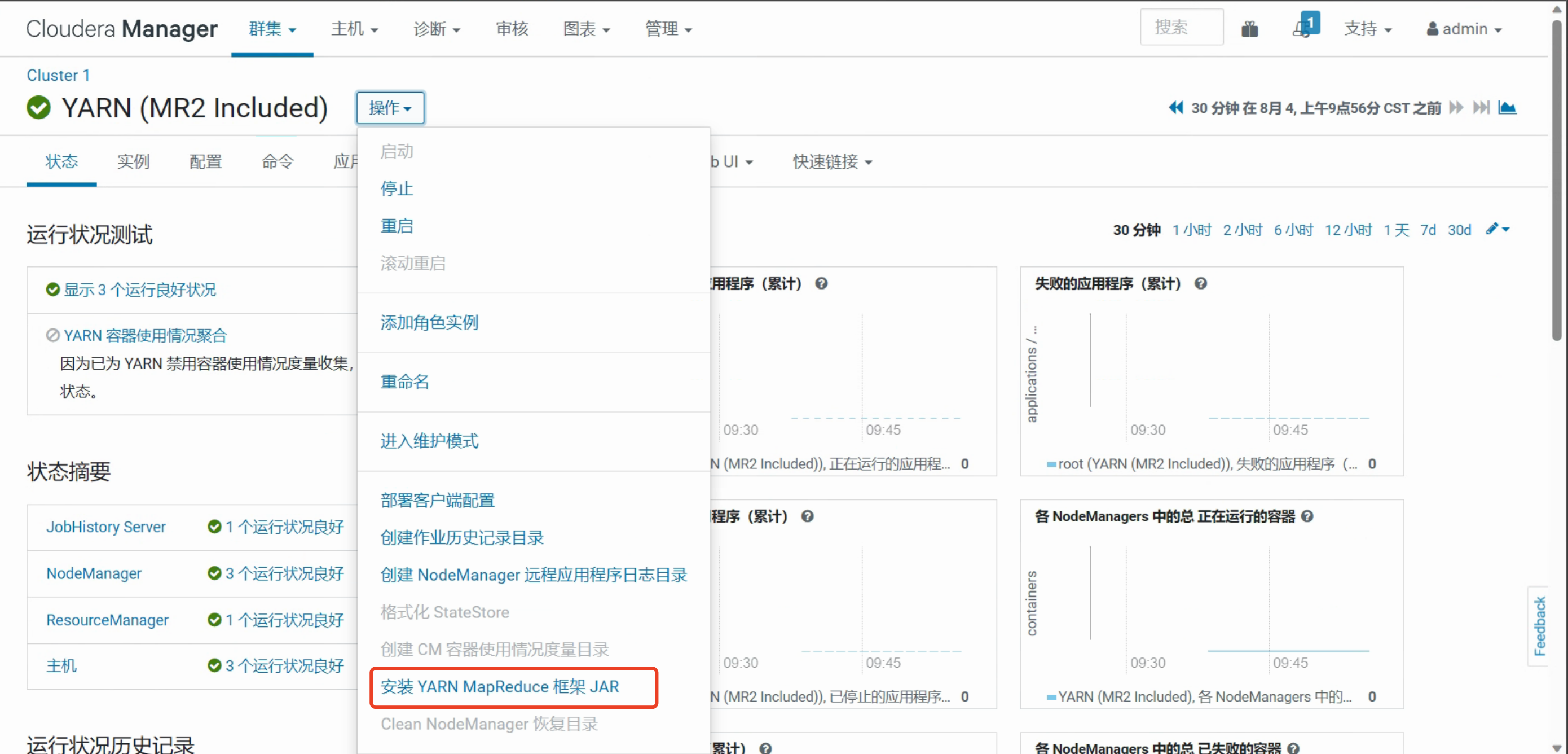Open YARN 容器使用情况聚合 link
Screen dimensions: 1568x754
145,335
